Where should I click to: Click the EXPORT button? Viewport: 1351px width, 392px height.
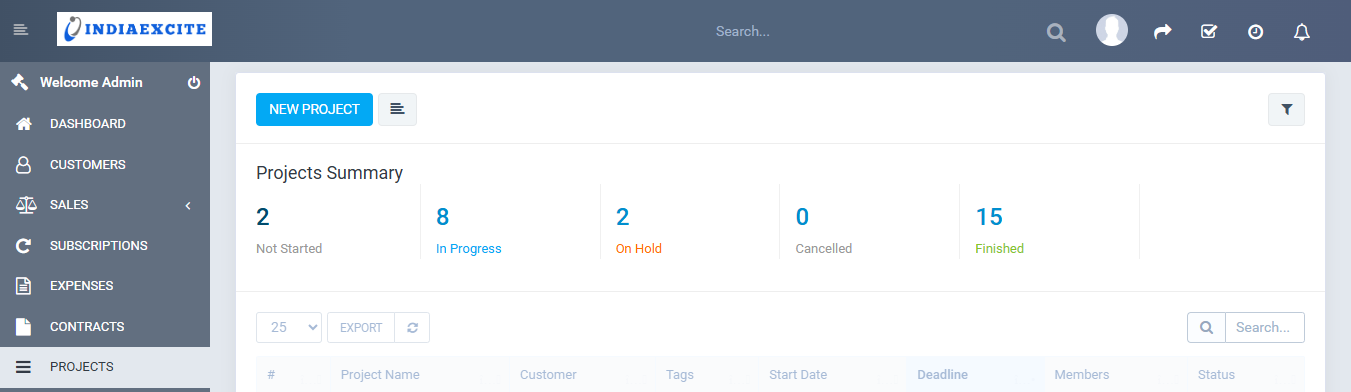361,327
